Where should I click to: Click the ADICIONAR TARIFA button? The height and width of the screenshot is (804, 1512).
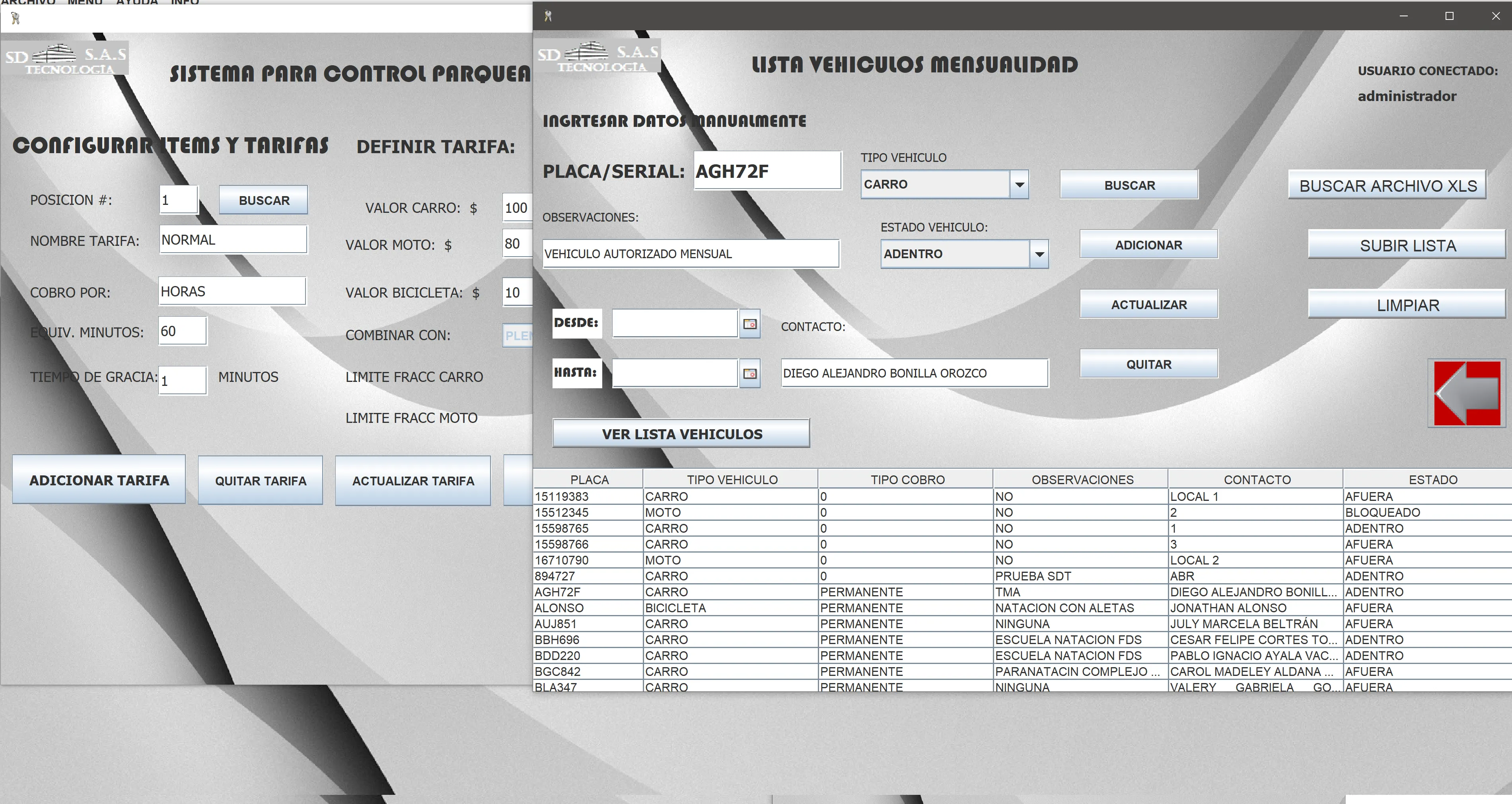click(99, 480)
